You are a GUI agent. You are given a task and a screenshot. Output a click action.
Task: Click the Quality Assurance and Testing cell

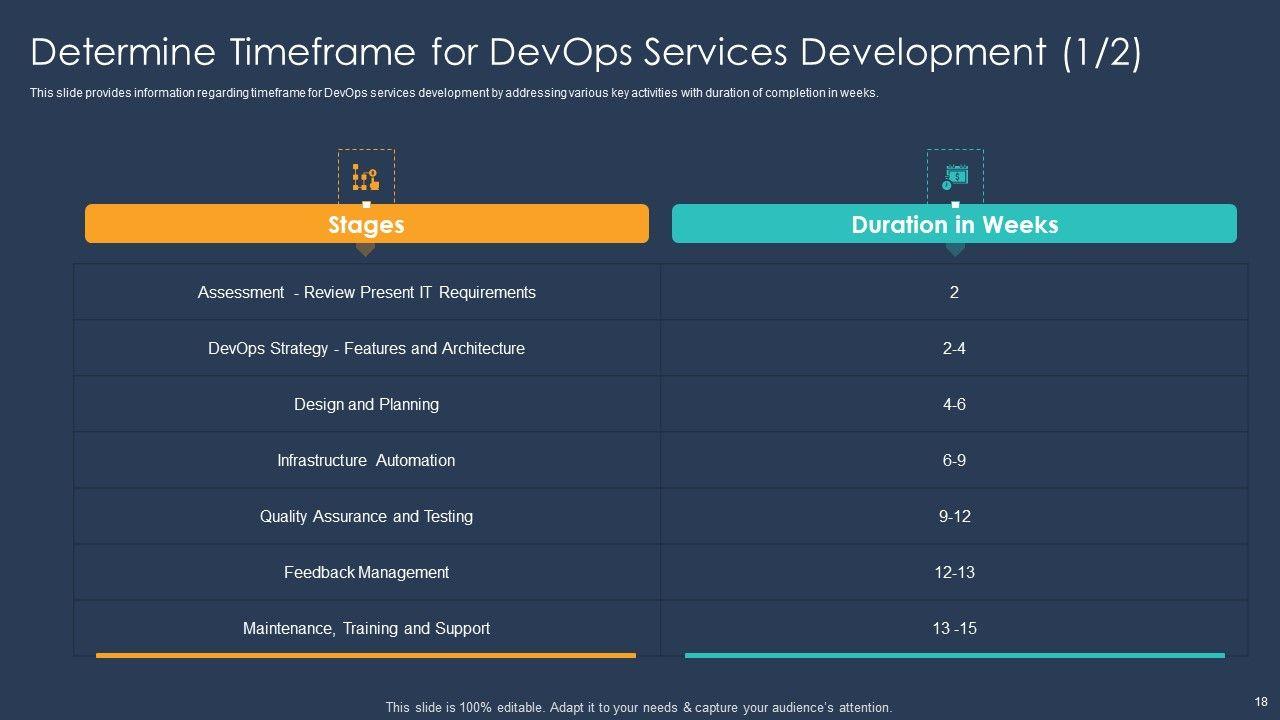366,516
